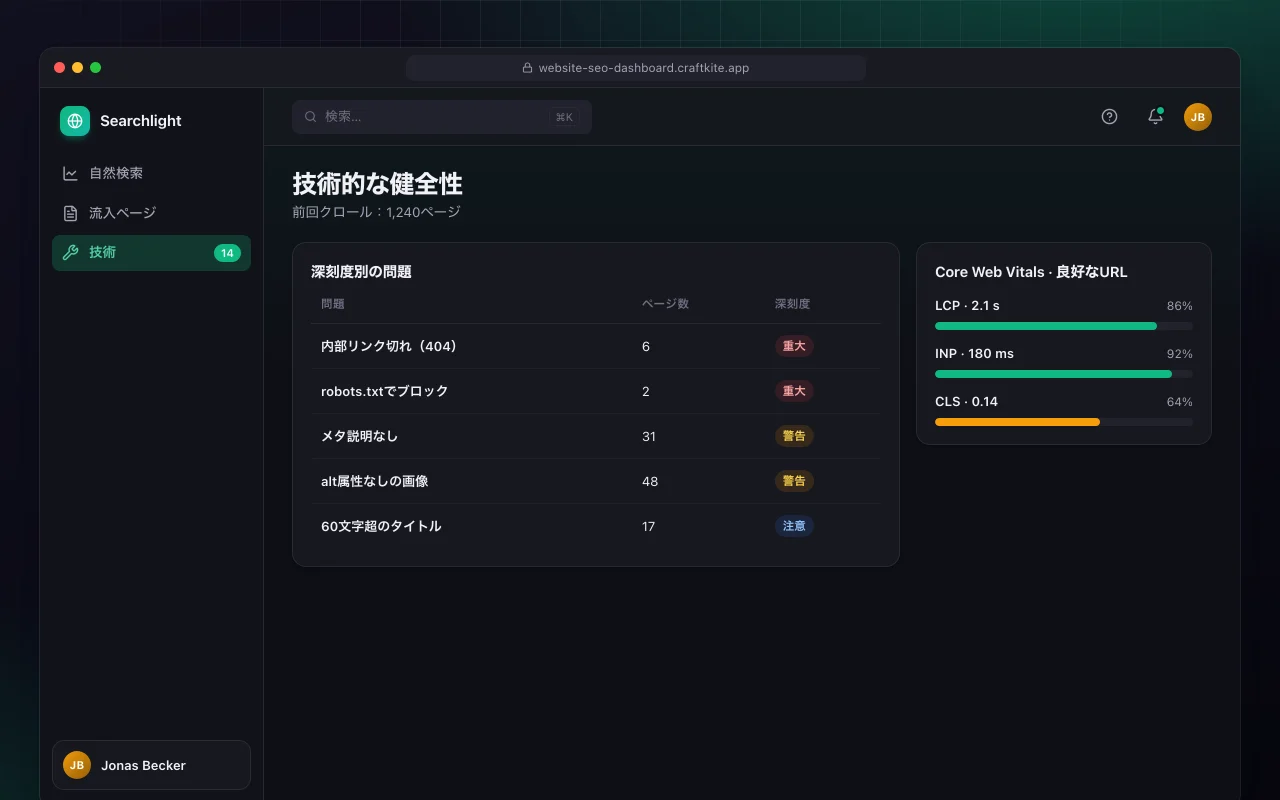The image size is (1280, 800).
Task: Click the LCP · 2.1 s label
Action: click(x=967, y=306)
